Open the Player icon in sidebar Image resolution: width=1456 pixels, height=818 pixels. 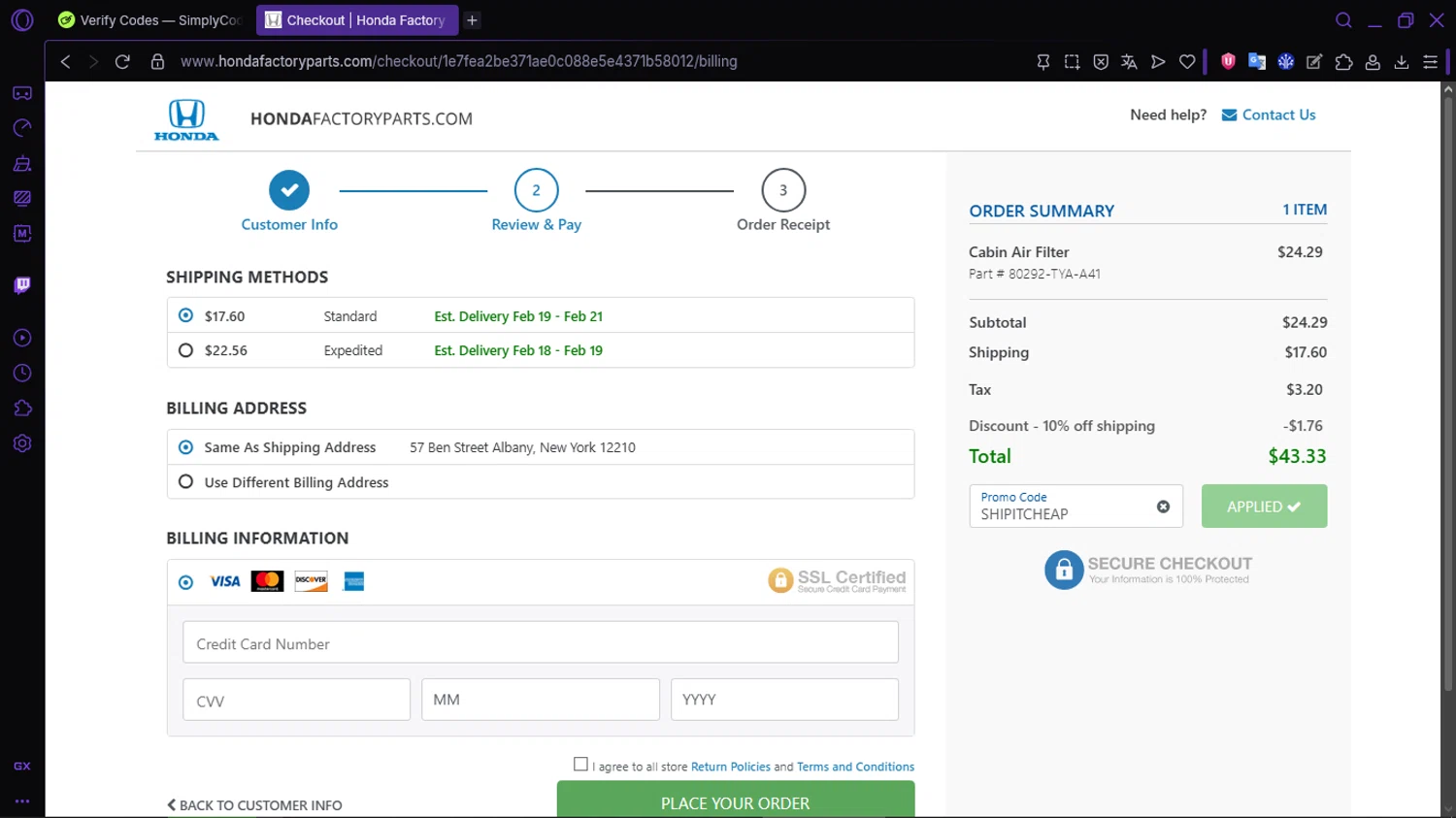(22, 338)
